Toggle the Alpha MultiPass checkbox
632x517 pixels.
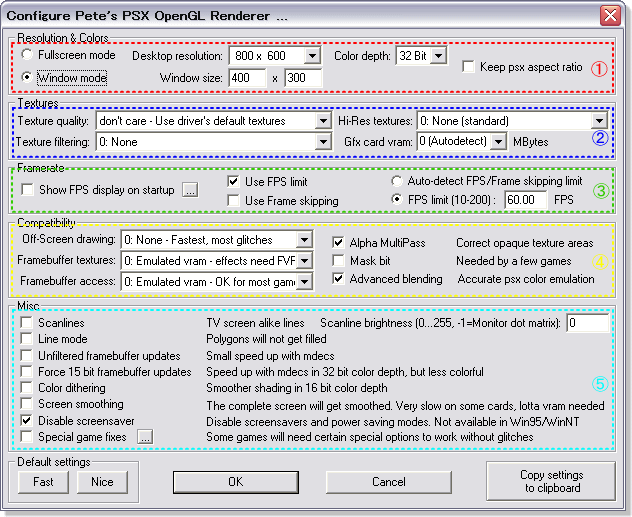[339, 243]
